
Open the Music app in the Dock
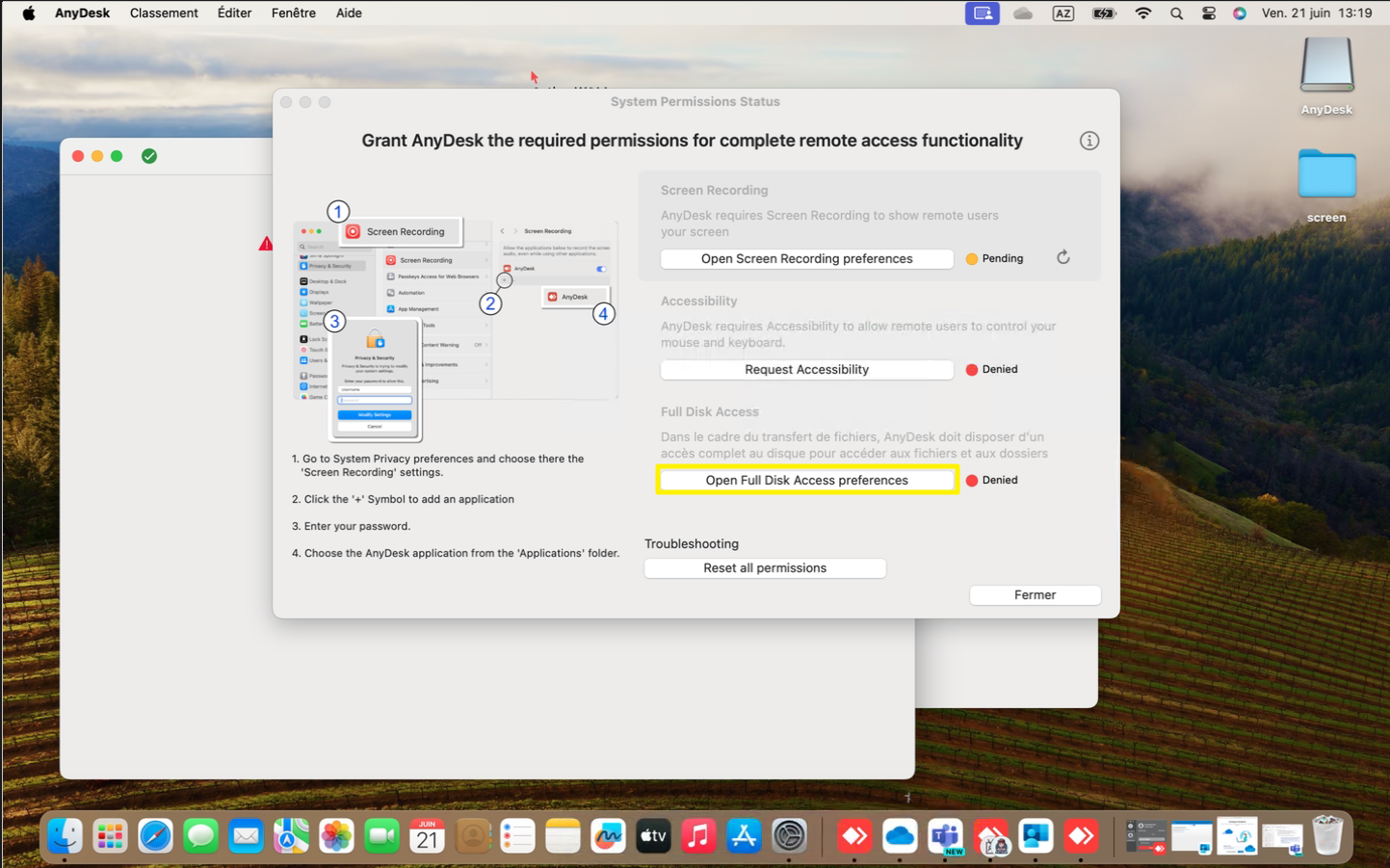click(698, 835)
